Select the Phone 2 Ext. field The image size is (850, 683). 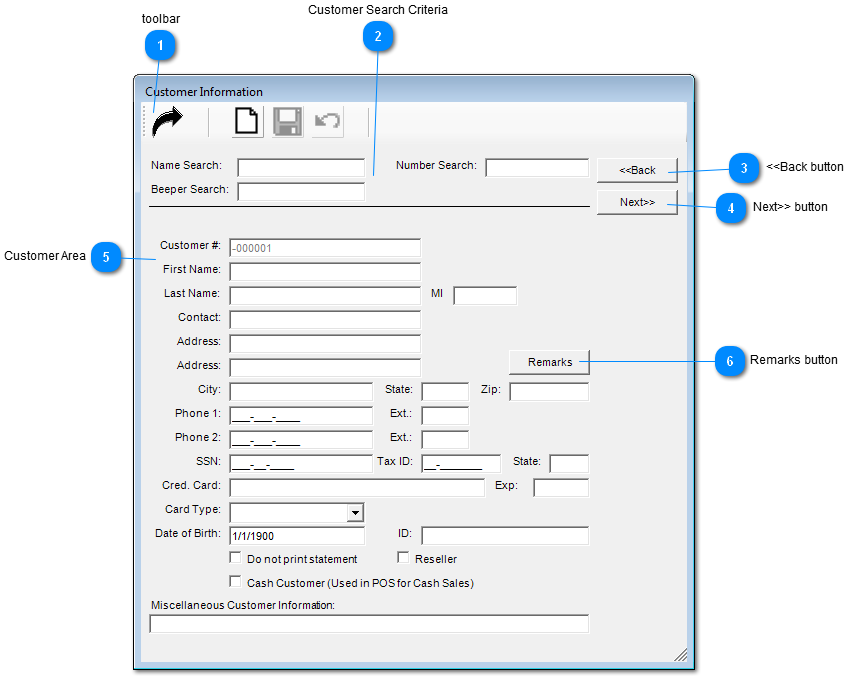click(445, 439)
